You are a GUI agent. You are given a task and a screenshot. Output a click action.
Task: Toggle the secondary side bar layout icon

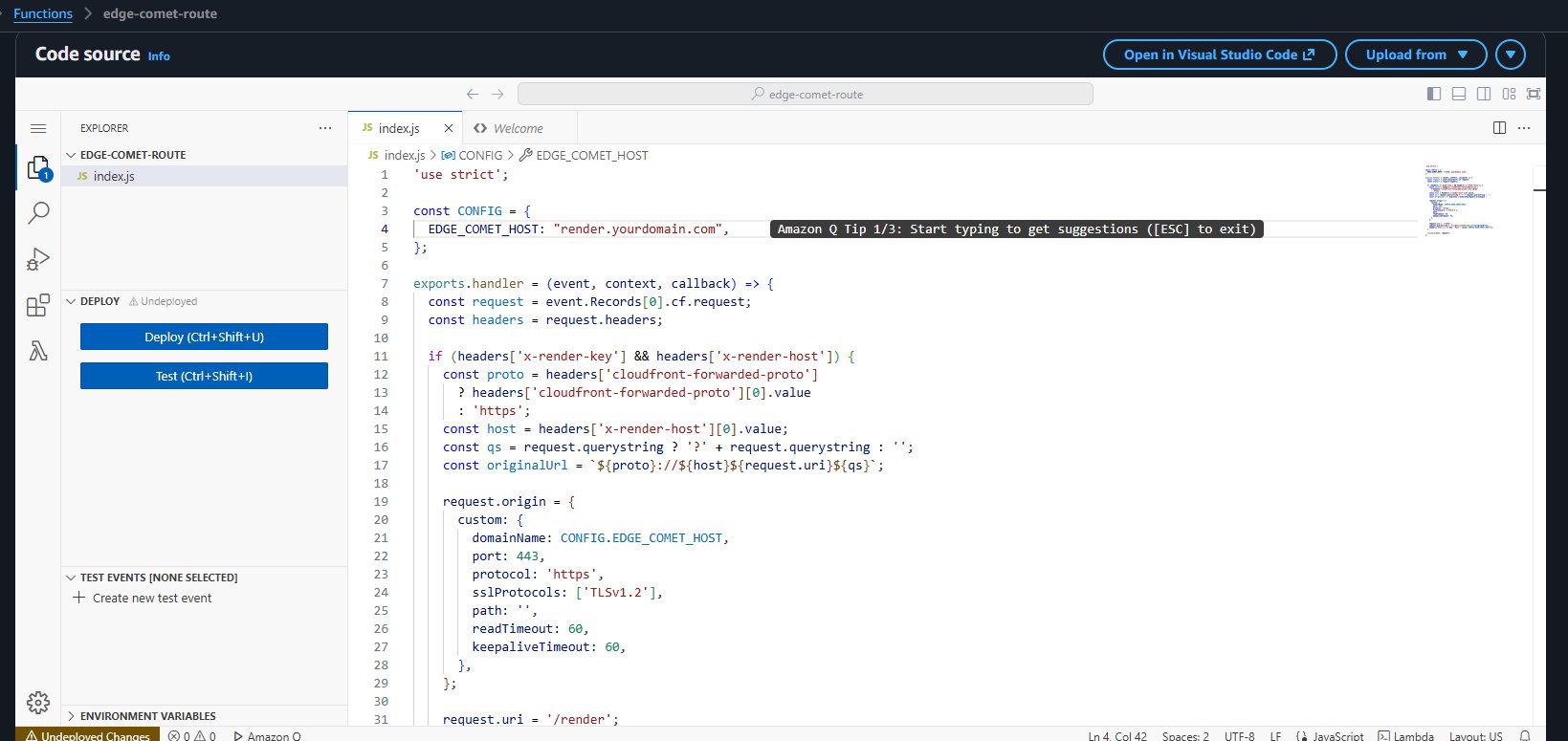point(1484,94)
